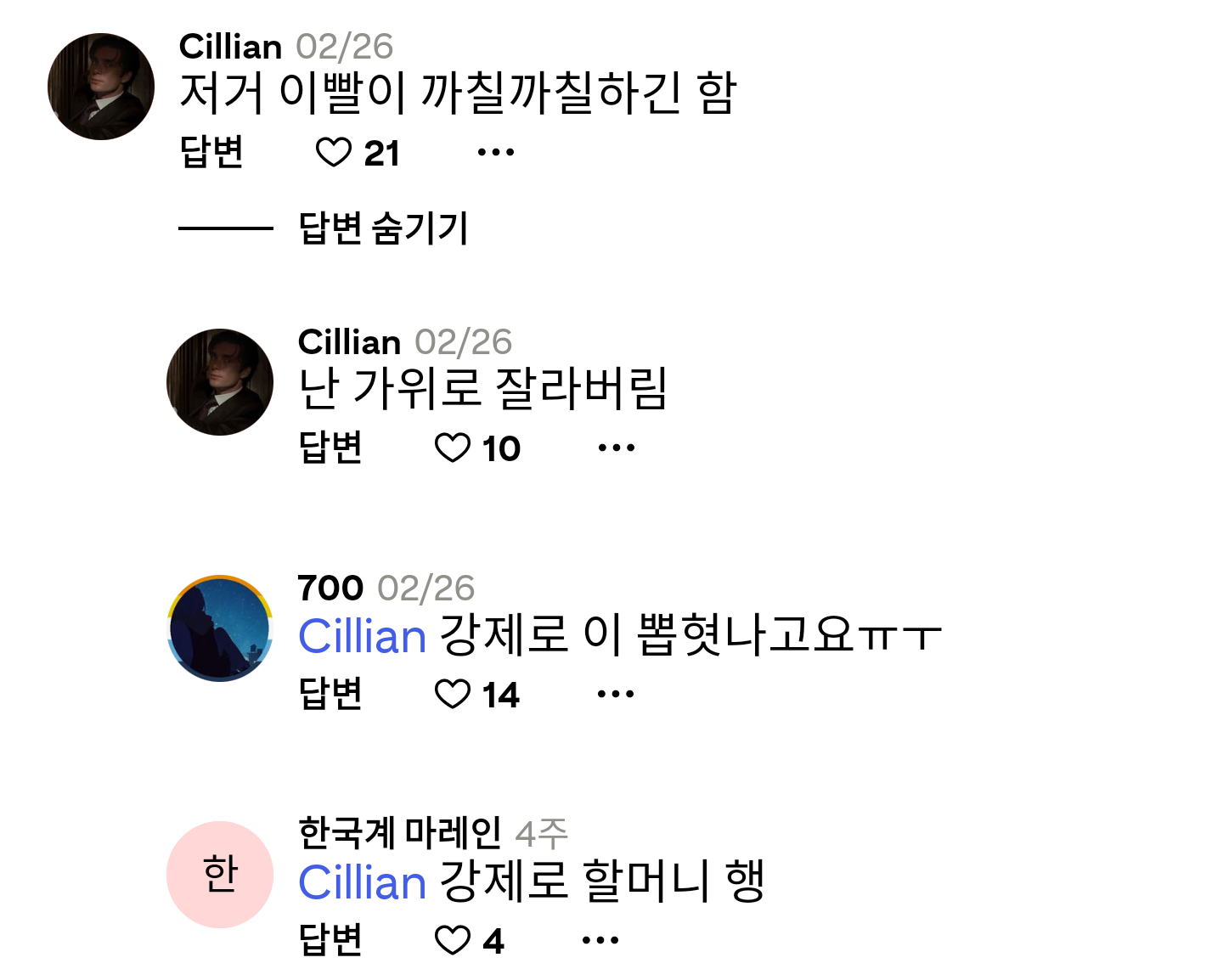Open the pink 한 avatar
This screenshot has height=980, width=1223.
(220, 875)
